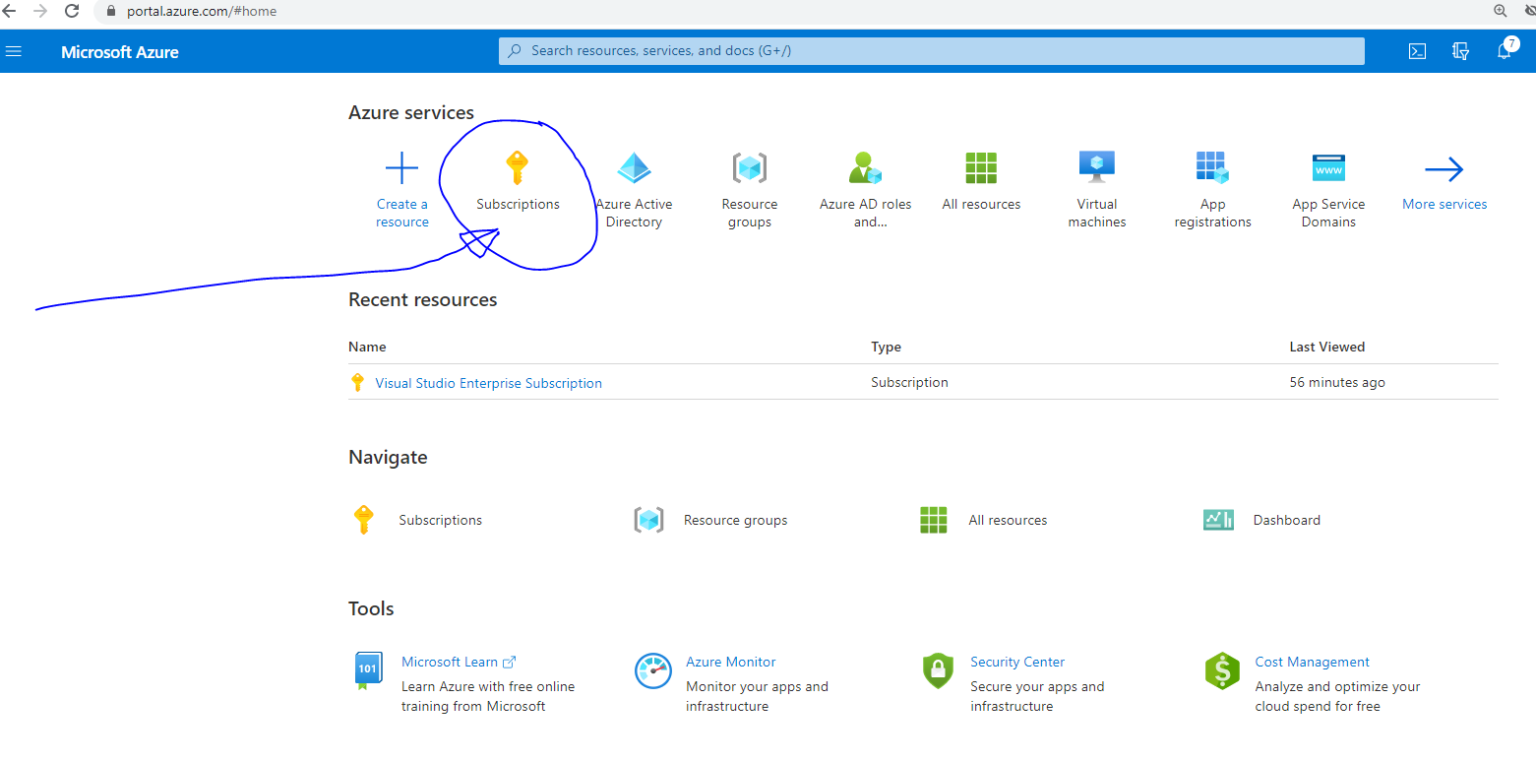The image size is (1536, 762).
Task: Click the browser reload icon
Action: pos(72,11)
